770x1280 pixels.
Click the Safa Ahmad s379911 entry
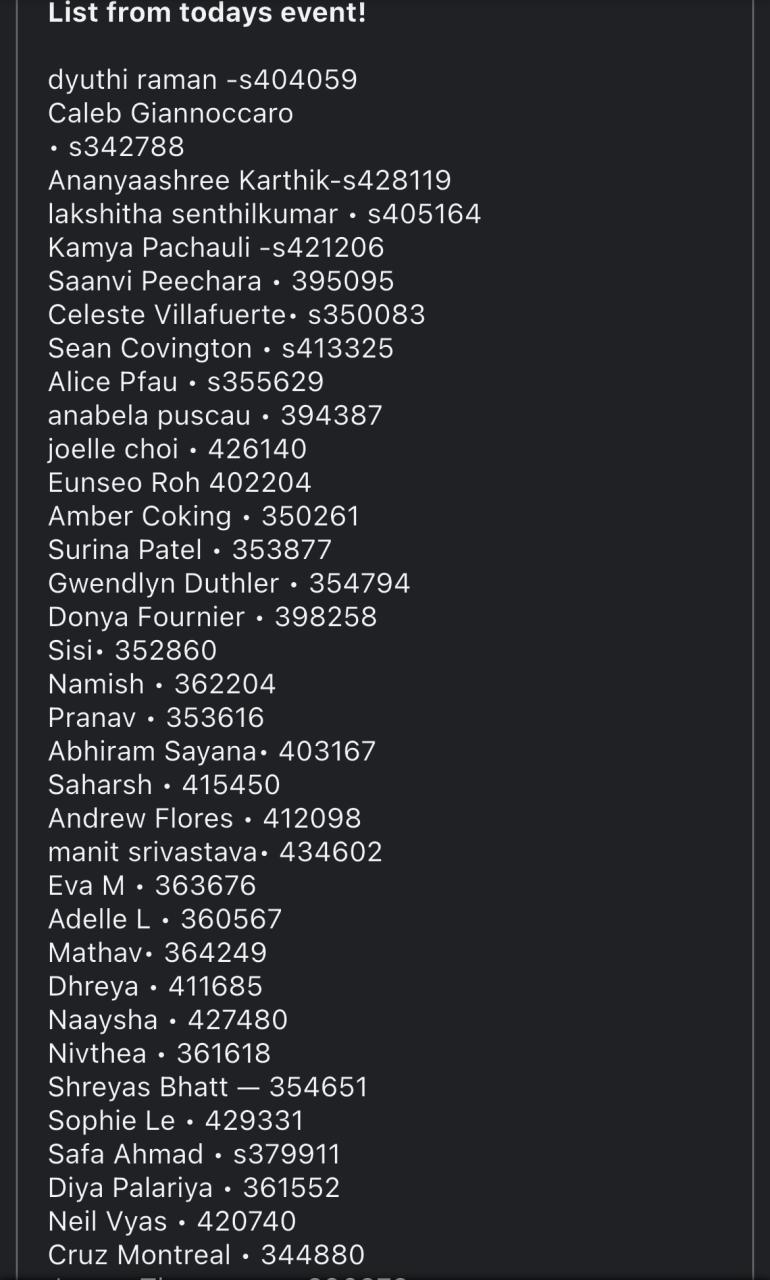pyautogui.click(x=194, y=1154)
